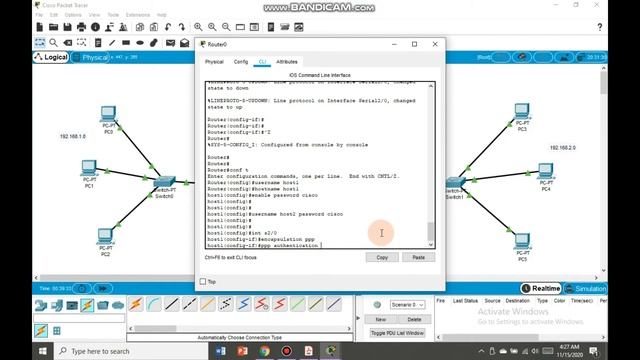Click the taskbar search box

coord(131,351)
